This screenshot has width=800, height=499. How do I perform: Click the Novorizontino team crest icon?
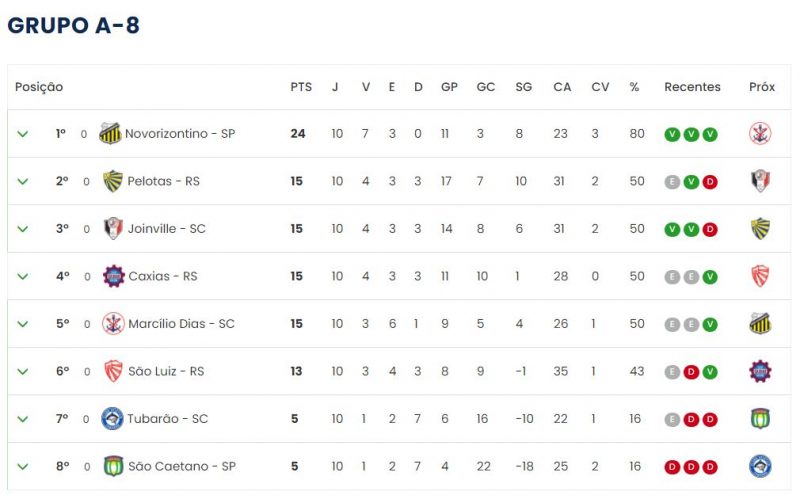110,133
